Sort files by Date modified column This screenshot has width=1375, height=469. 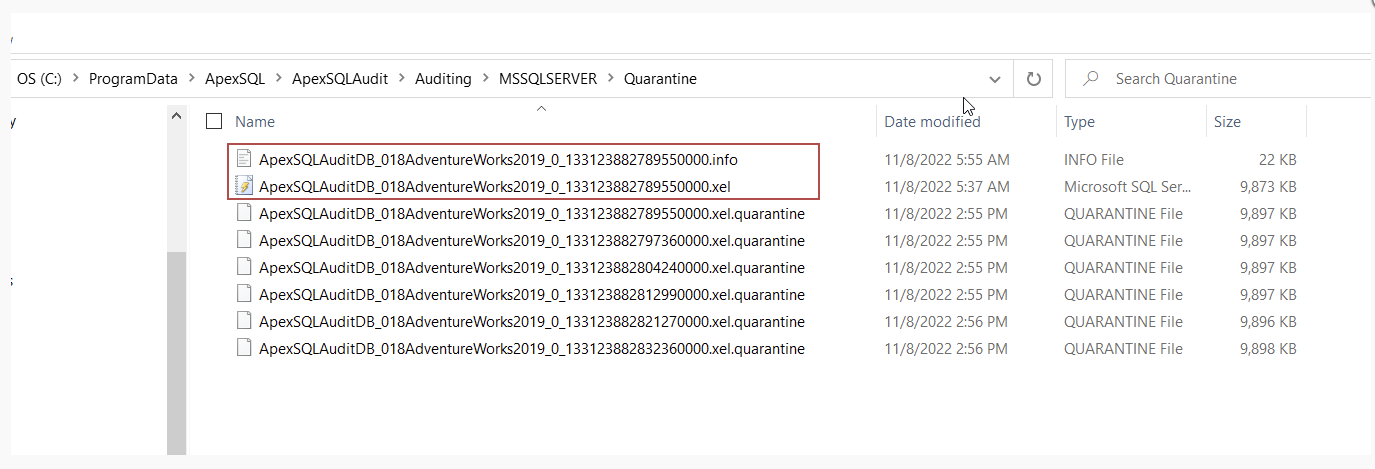[x=932, y=121]
